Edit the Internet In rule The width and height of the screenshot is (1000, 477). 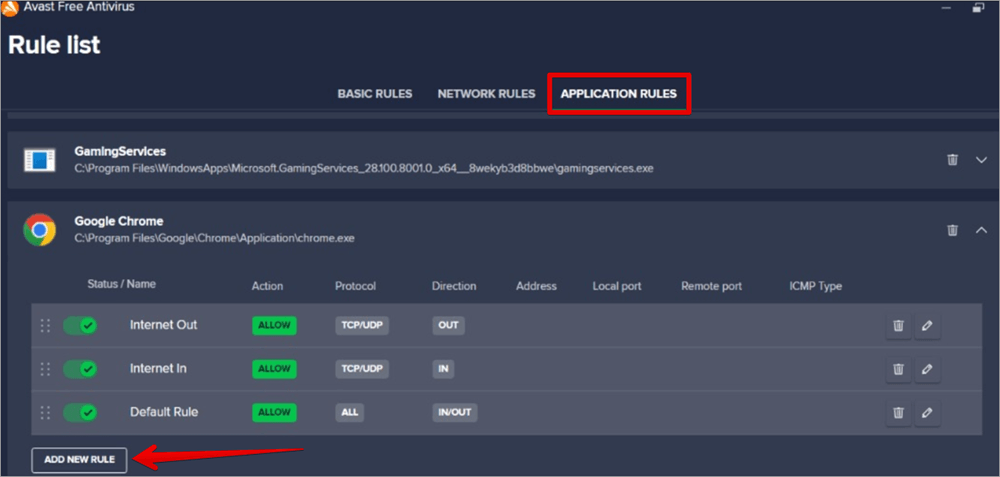click(x=927, y=369)
